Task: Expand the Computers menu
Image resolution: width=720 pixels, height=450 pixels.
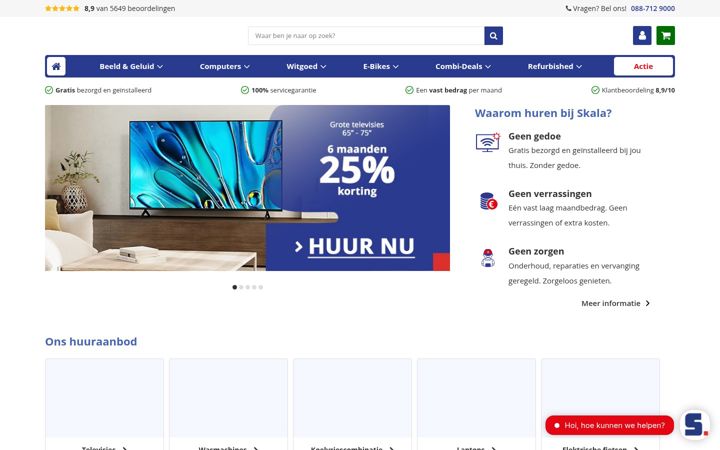Action: [x=225, y=67]
